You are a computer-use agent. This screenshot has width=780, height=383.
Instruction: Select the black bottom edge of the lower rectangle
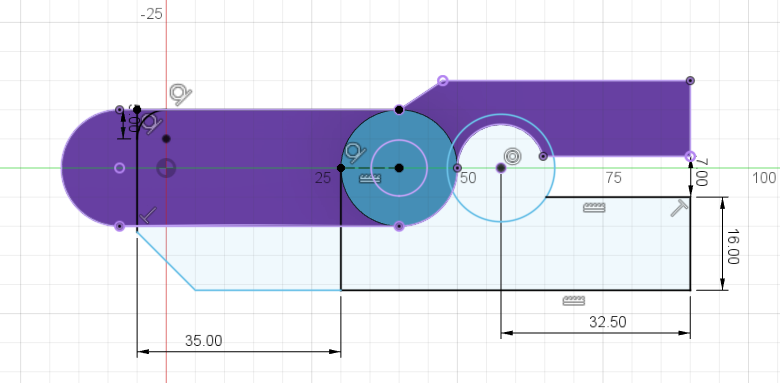coord(515,290)
